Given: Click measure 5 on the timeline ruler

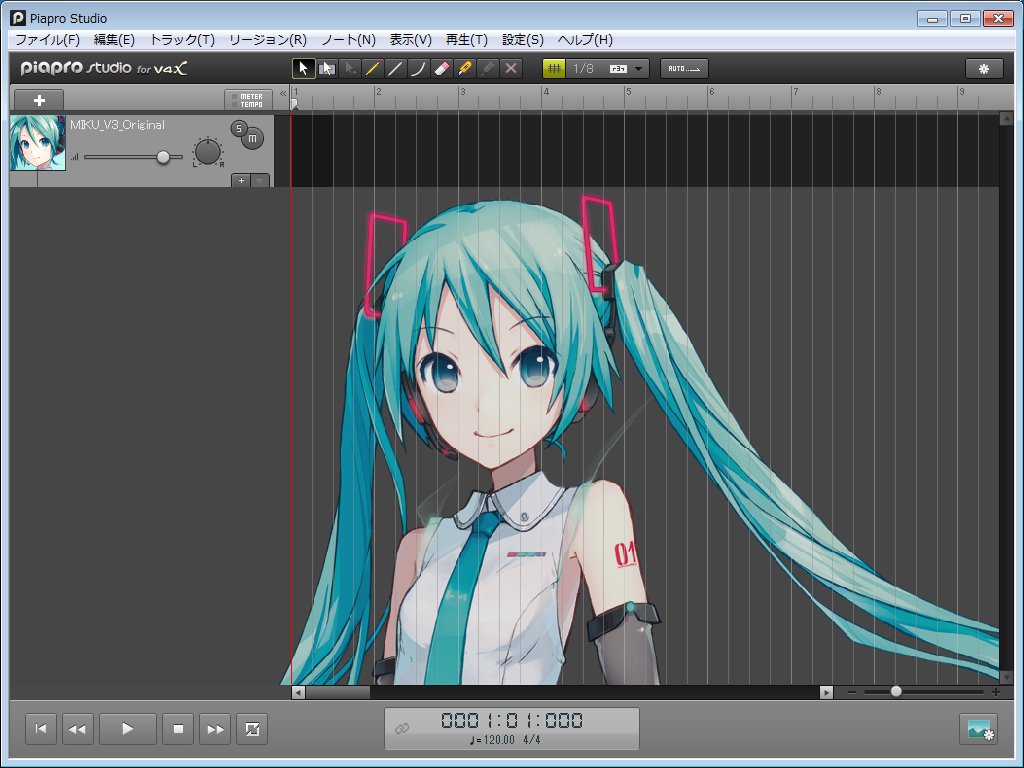Looking at the screenshot, I should click(x=628, y=92).
